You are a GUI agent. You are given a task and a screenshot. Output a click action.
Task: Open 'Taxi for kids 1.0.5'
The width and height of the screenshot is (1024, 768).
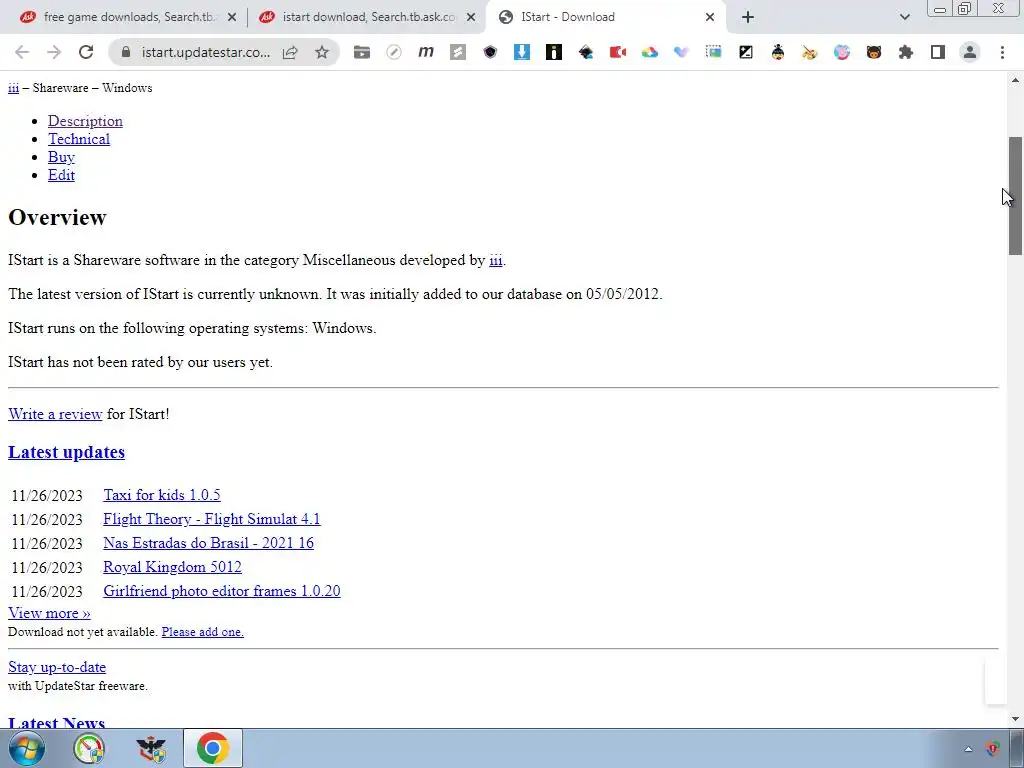[162, 495]
